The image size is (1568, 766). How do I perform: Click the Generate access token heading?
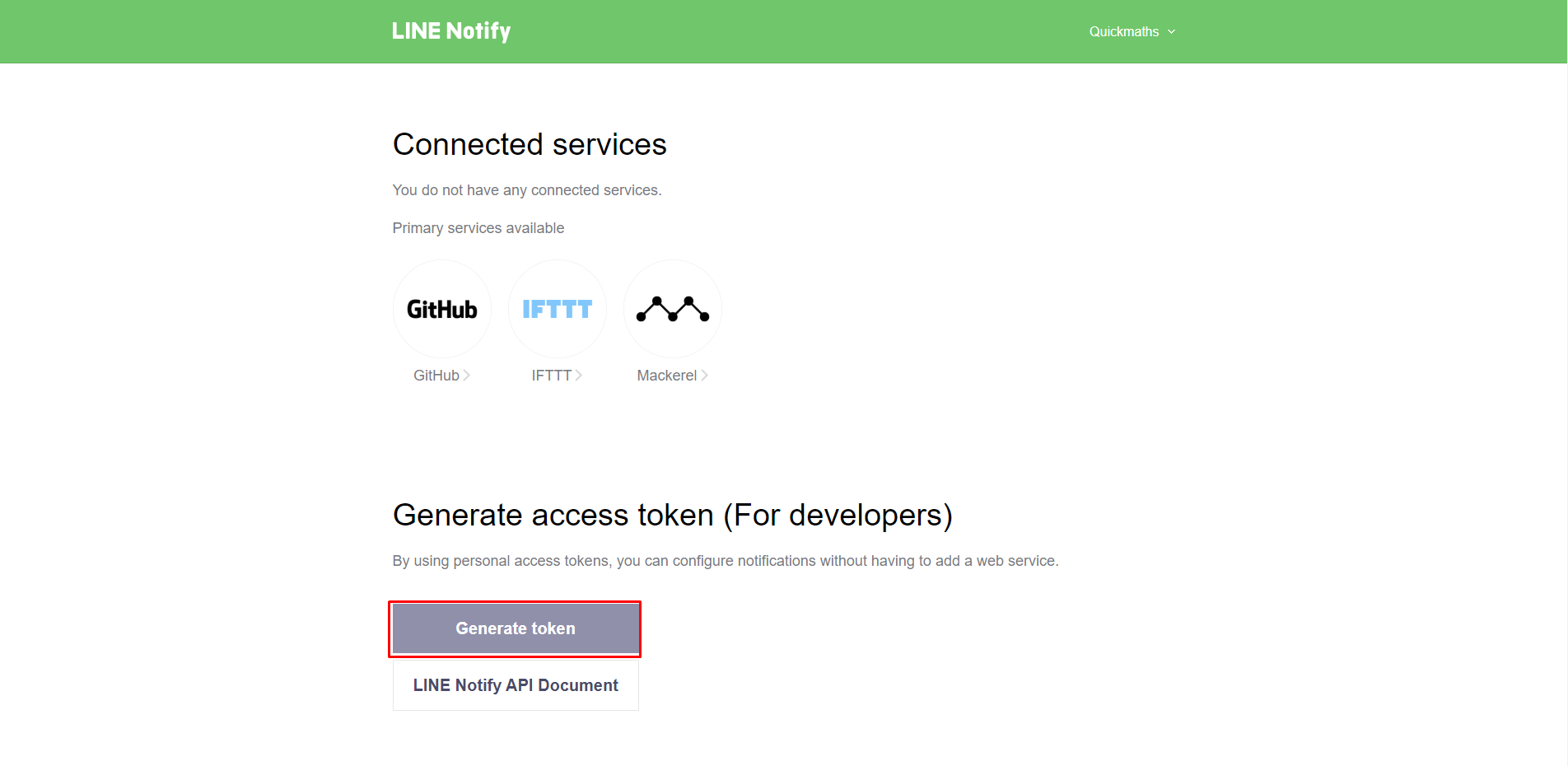click(x=673, y=516)
